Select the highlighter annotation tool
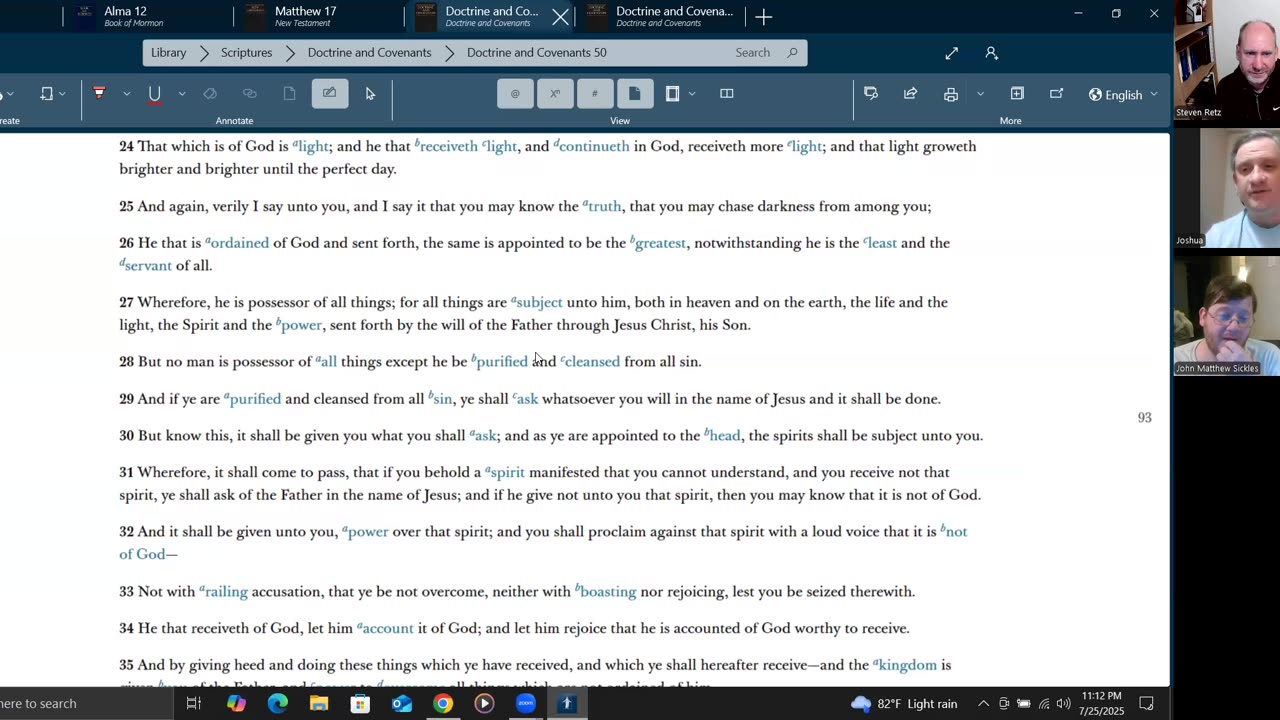1280x720 pixels. [x=99, y=93]
